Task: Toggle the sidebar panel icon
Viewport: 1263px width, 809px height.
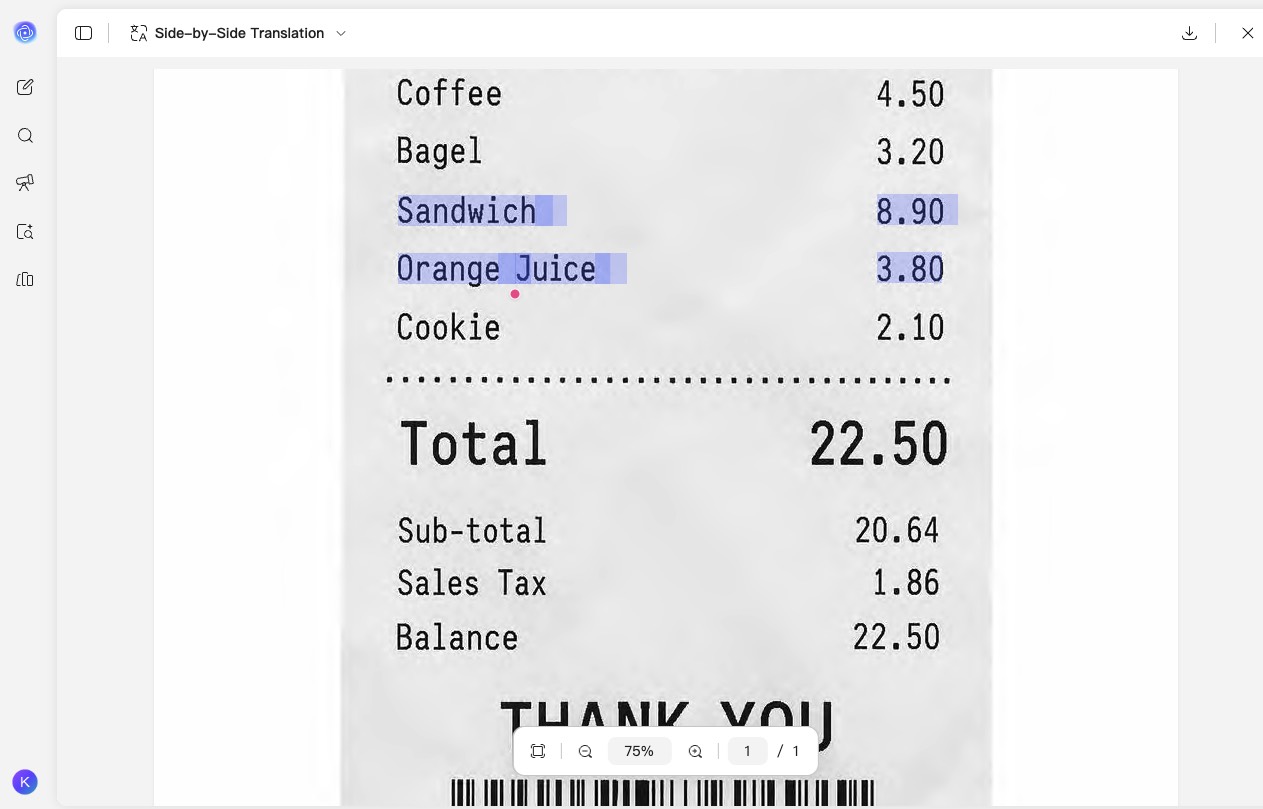Action: (84, 33)
